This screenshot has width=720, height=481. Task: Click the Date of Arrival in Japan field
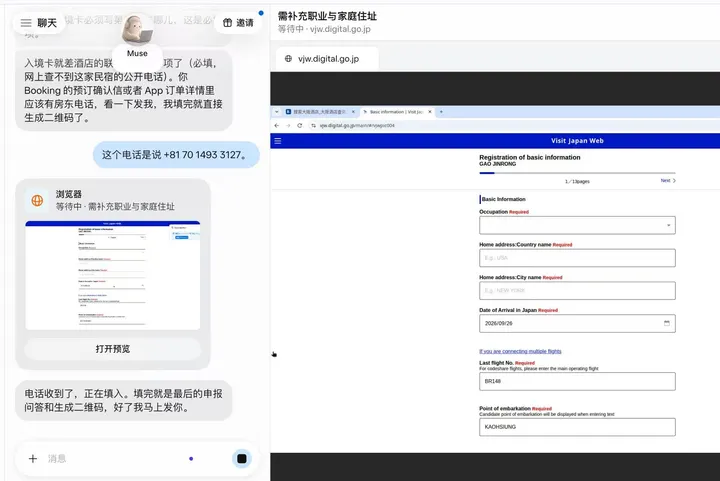[x=577, y=324]
